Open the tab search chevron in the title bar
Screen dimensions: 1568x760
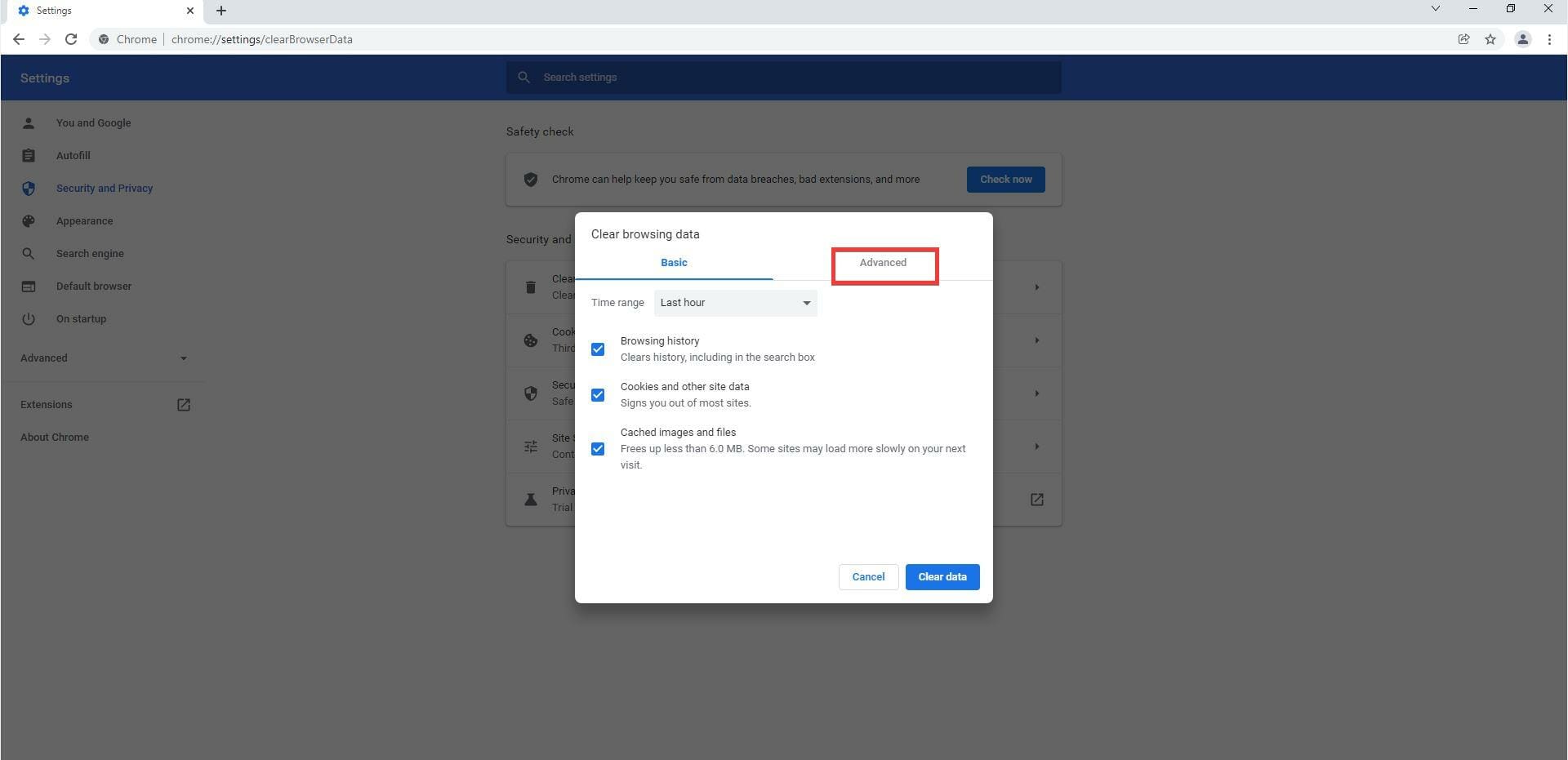click(x=1435, y=9)
